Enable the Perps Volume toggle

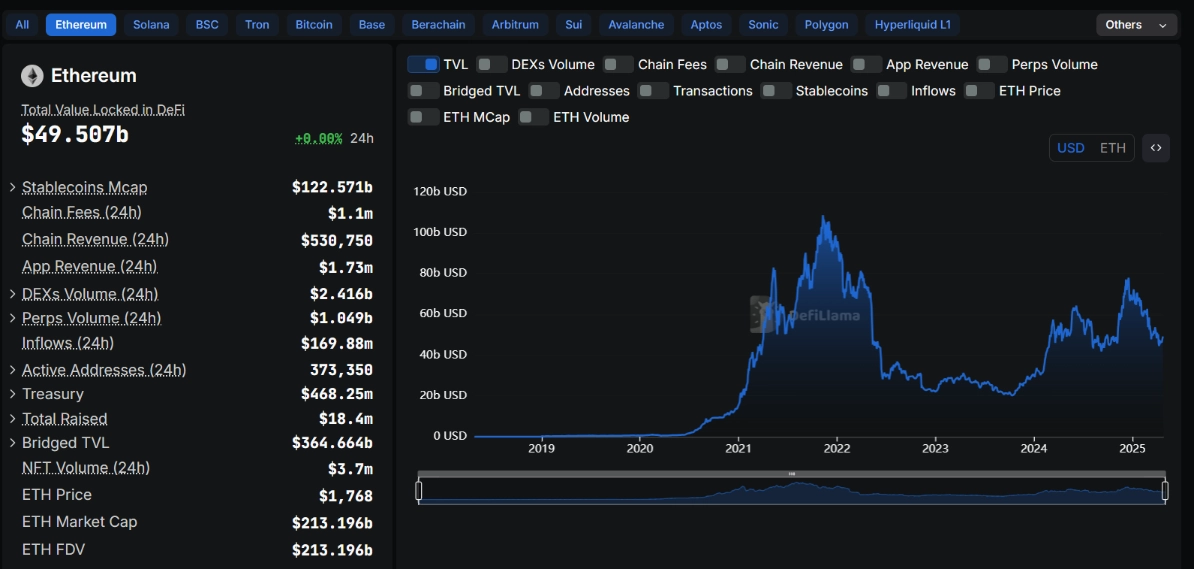coord(992,65)
